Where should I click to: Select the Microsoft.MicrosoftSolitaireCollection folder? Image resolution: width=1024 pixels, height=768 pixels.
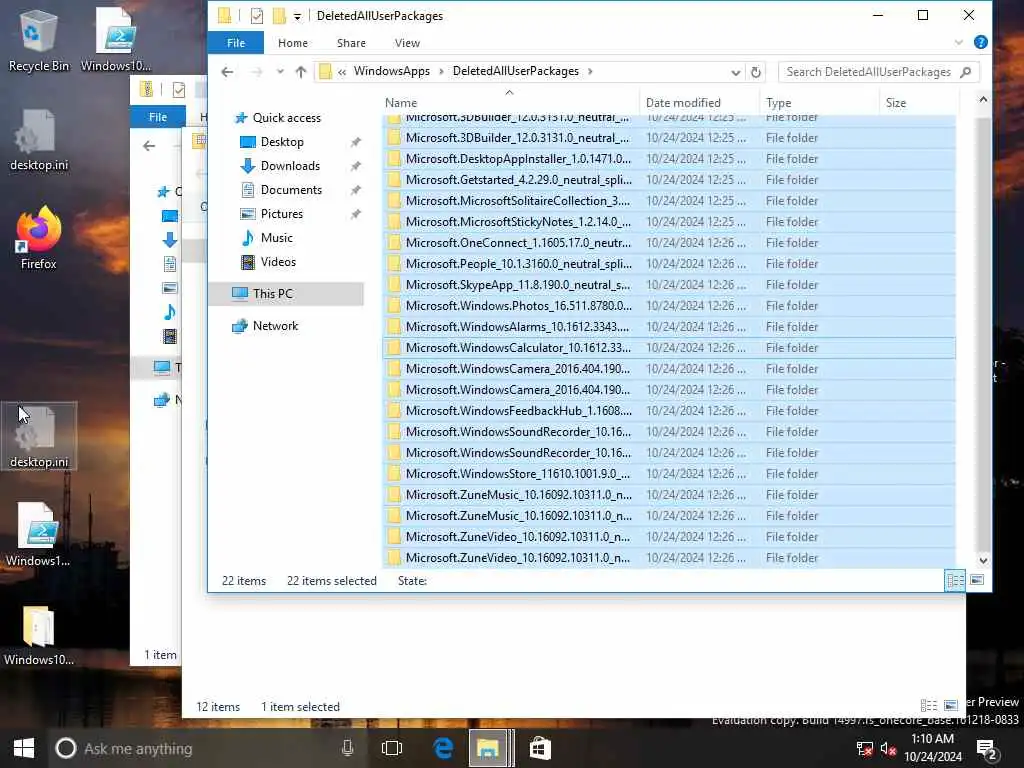[x=669, y=201]
